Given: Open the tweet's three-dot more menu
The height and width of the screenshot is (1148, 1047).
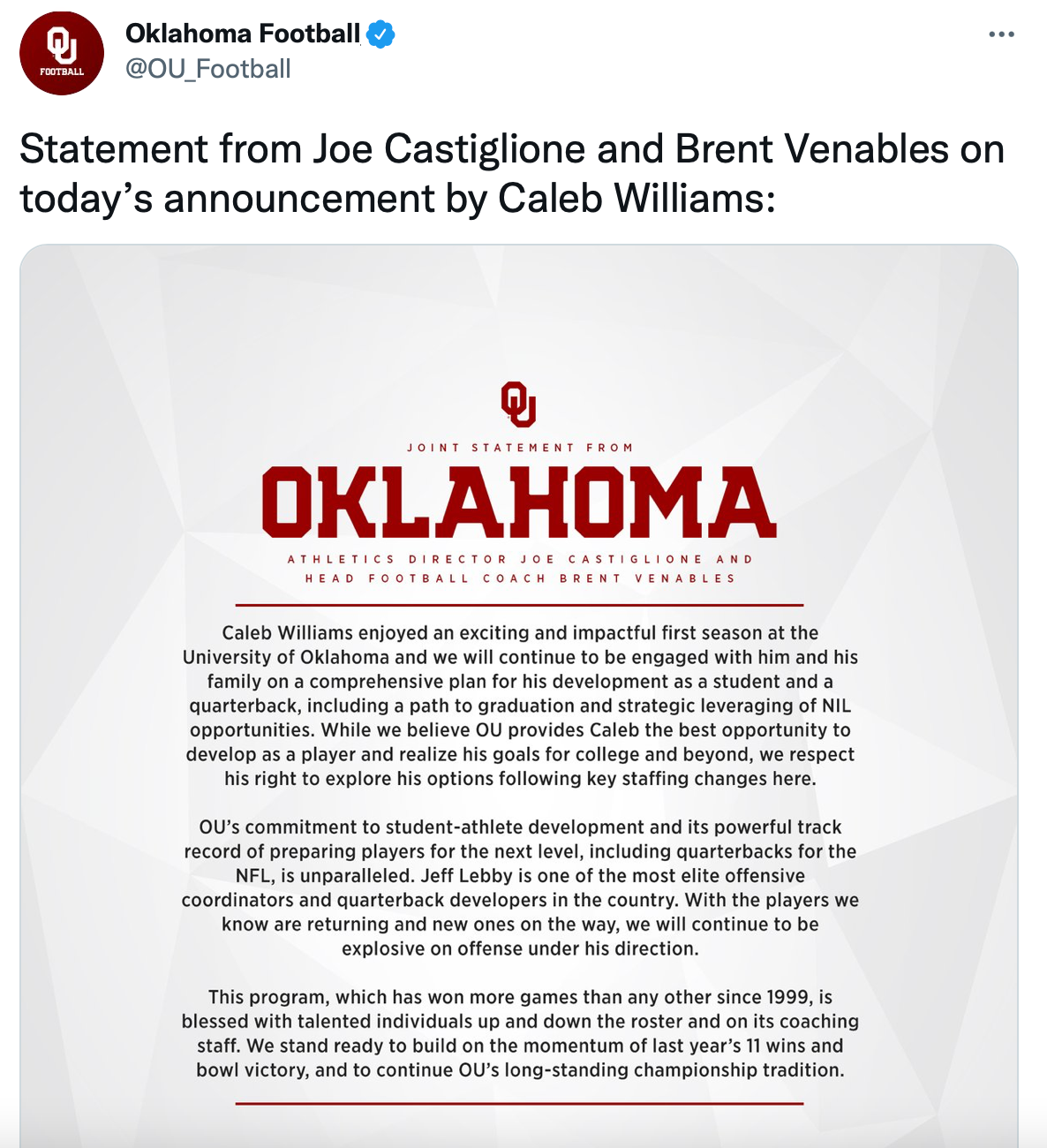Looking at the screenshot, I should [1001, 34].
